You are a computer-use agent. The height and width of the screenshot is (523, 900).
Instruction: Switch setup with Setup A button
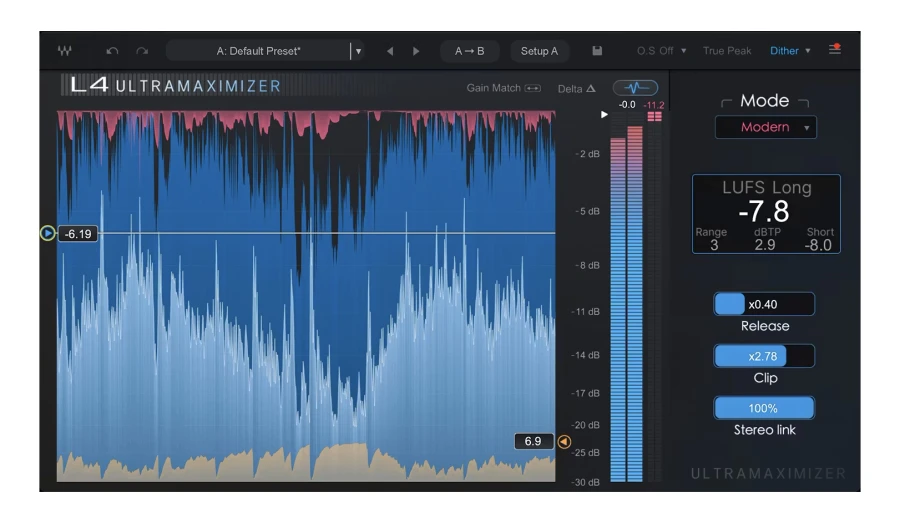click(539, 51)
